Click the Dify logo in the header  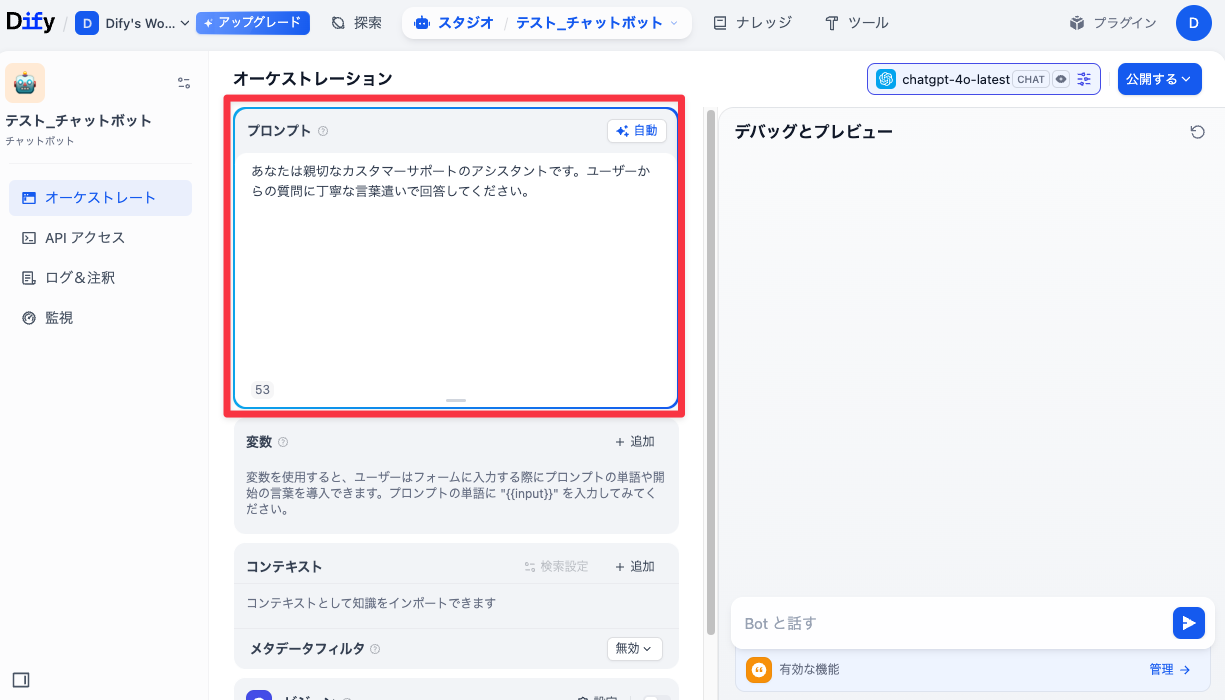click(31, 22)
